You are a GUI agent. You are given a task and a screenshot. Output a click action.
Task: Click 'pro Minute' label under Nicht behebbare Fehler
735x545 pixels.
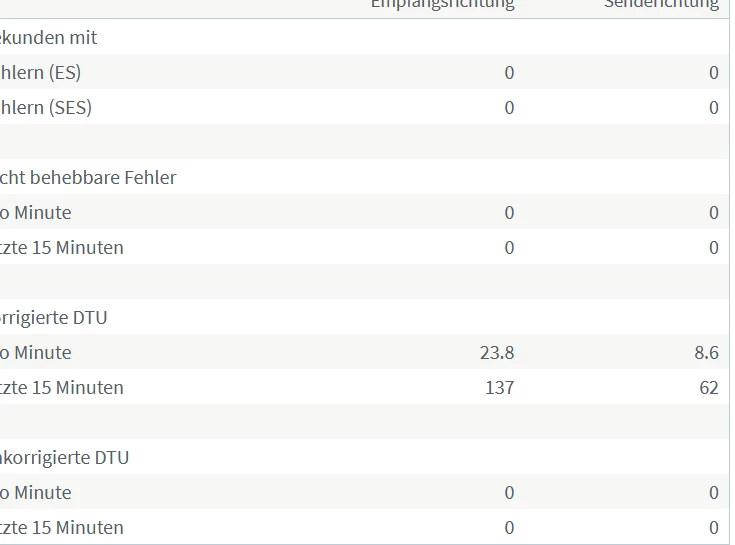(36, 212)
